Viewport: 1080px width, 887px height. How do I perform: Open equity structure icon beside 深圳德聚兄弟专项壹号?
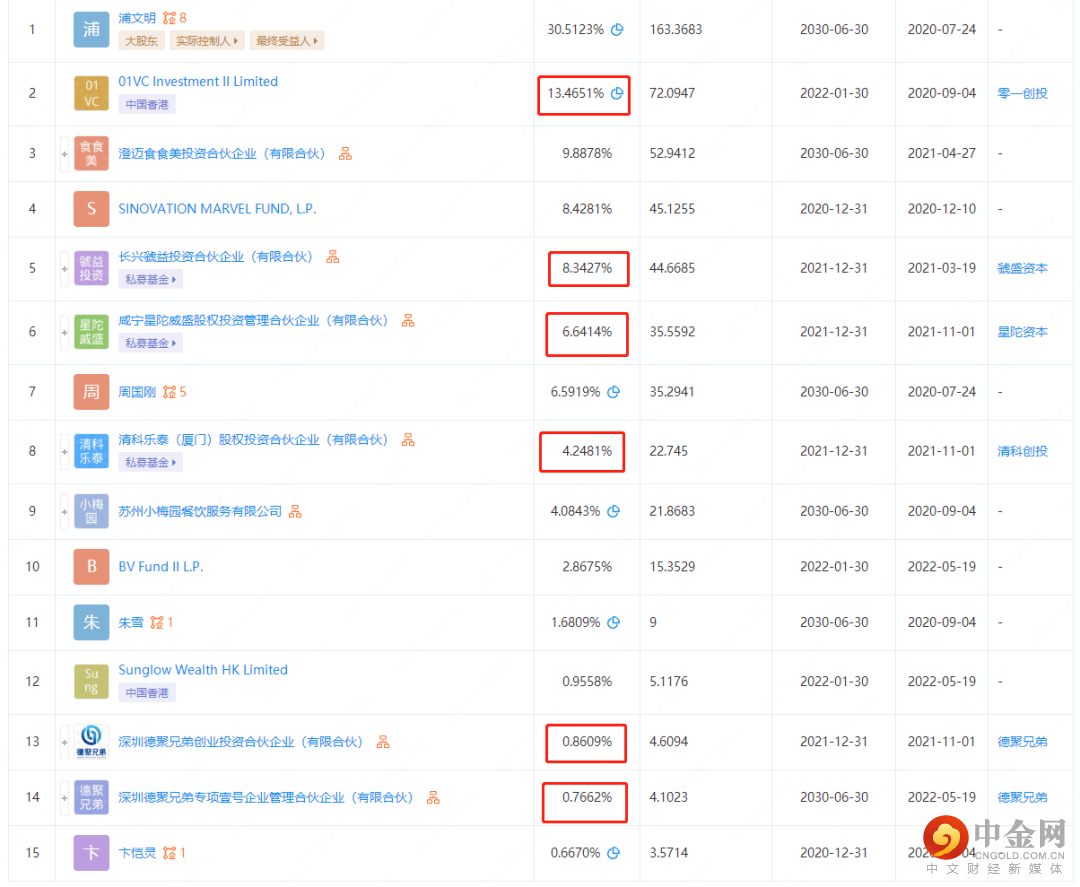[x=433, y=797]
